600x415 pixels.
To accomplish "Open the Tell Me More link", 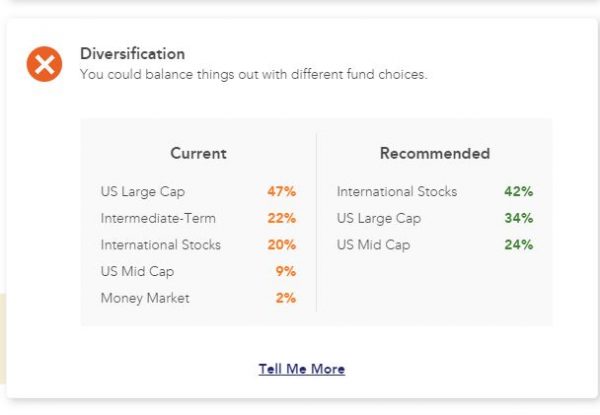I will 301,369.
